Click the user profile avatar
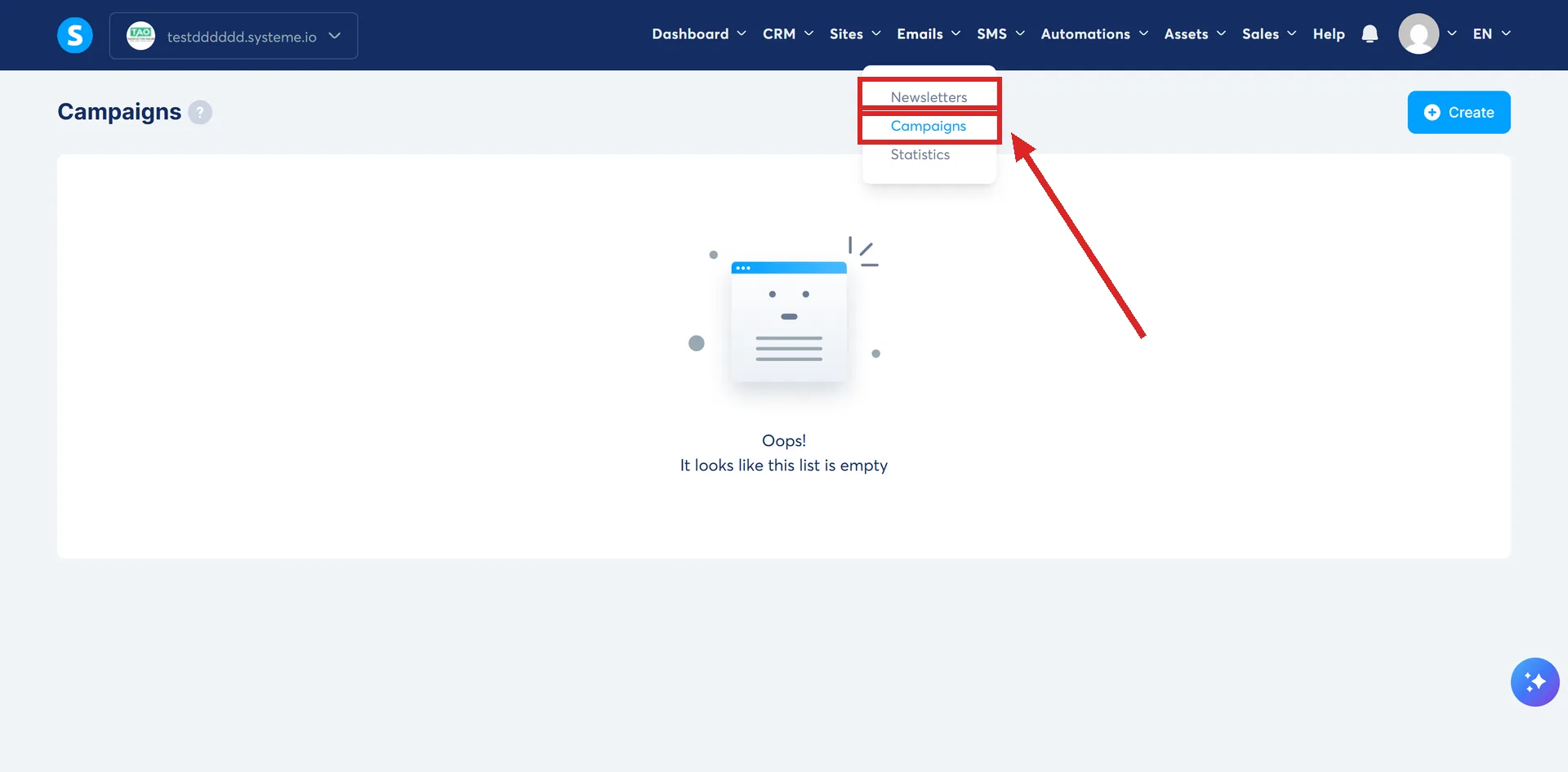 [1419, 33]
